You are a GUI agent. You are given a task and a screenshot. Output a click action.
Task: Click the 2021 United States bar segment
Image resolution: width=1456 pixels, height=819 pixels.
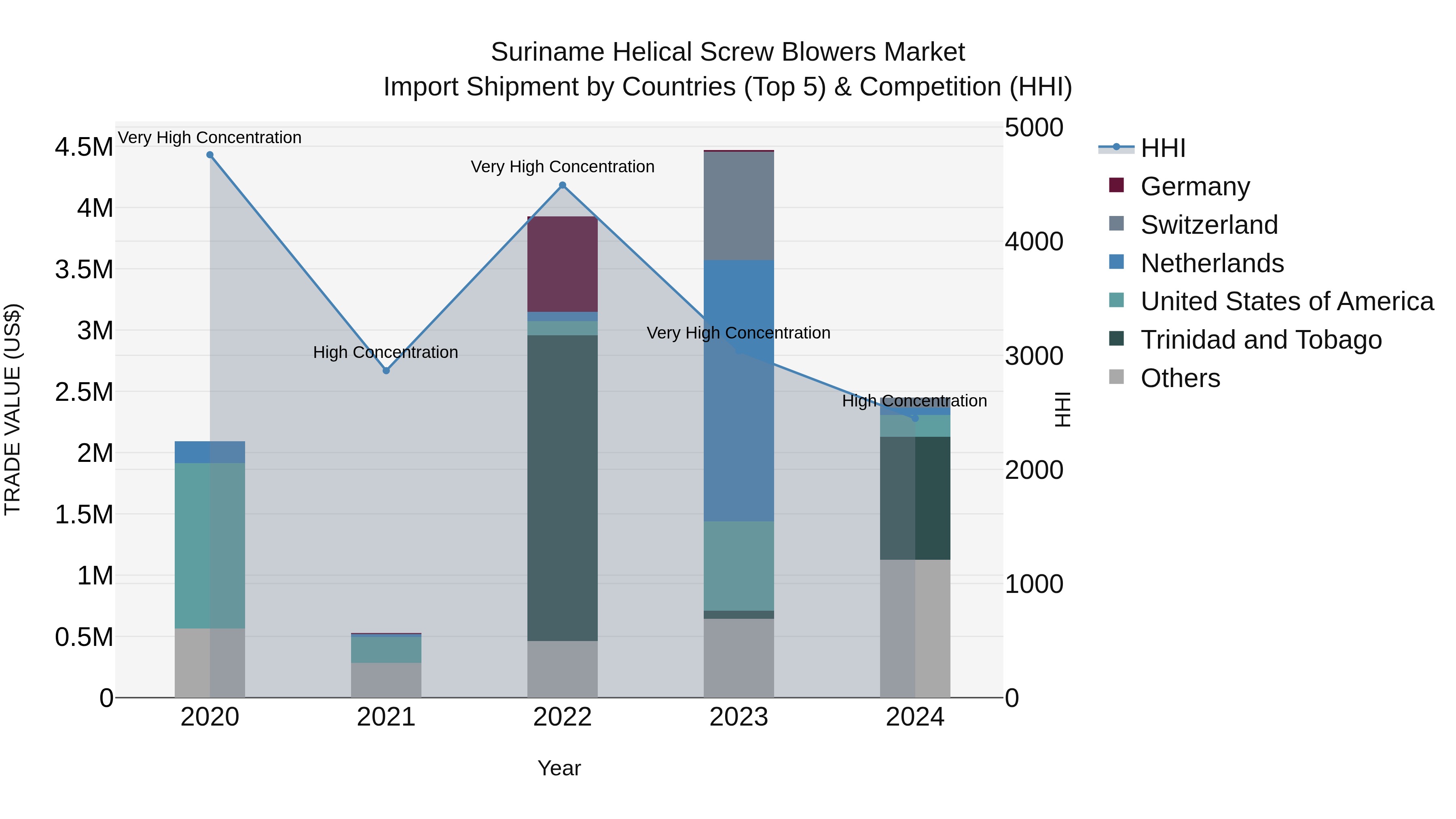tap(386, 650)
